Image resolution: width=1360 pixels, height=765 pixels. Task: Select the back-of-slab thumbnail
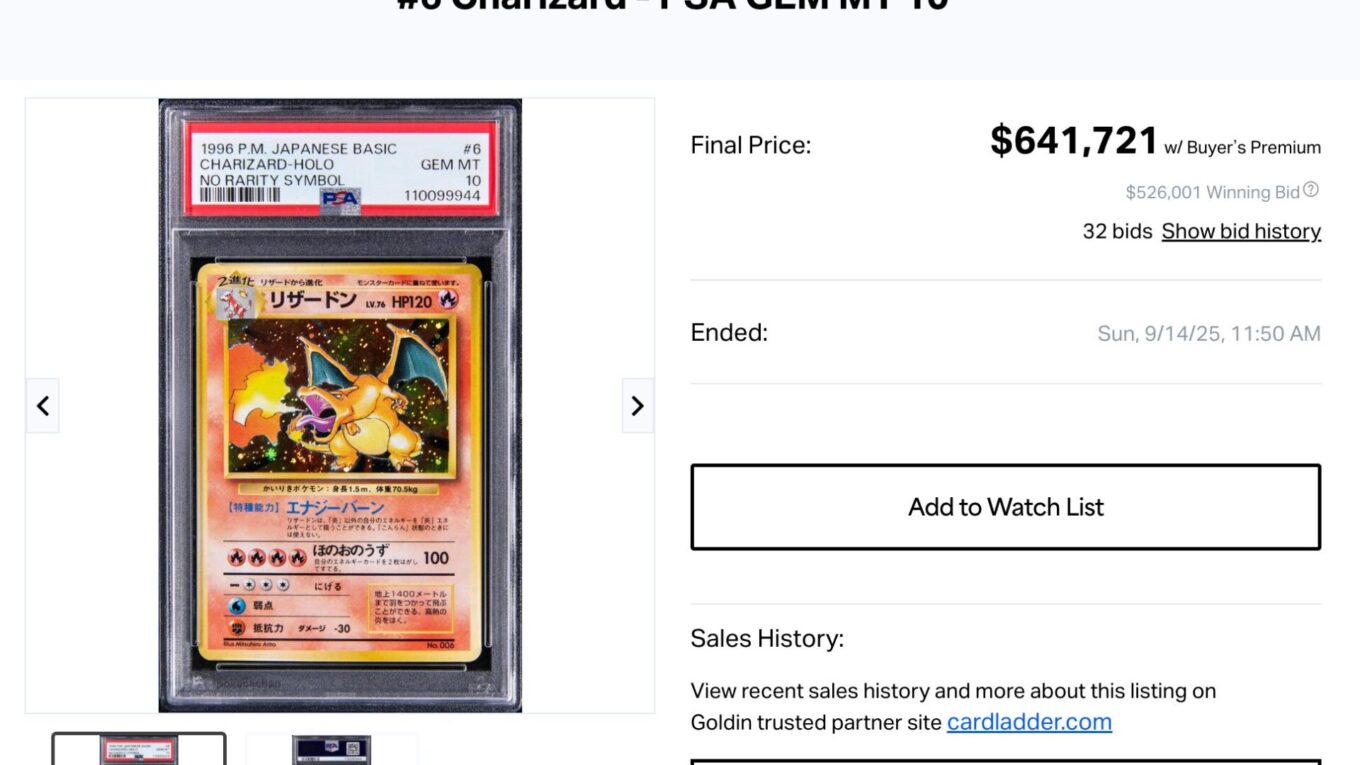tap(332, 750)
